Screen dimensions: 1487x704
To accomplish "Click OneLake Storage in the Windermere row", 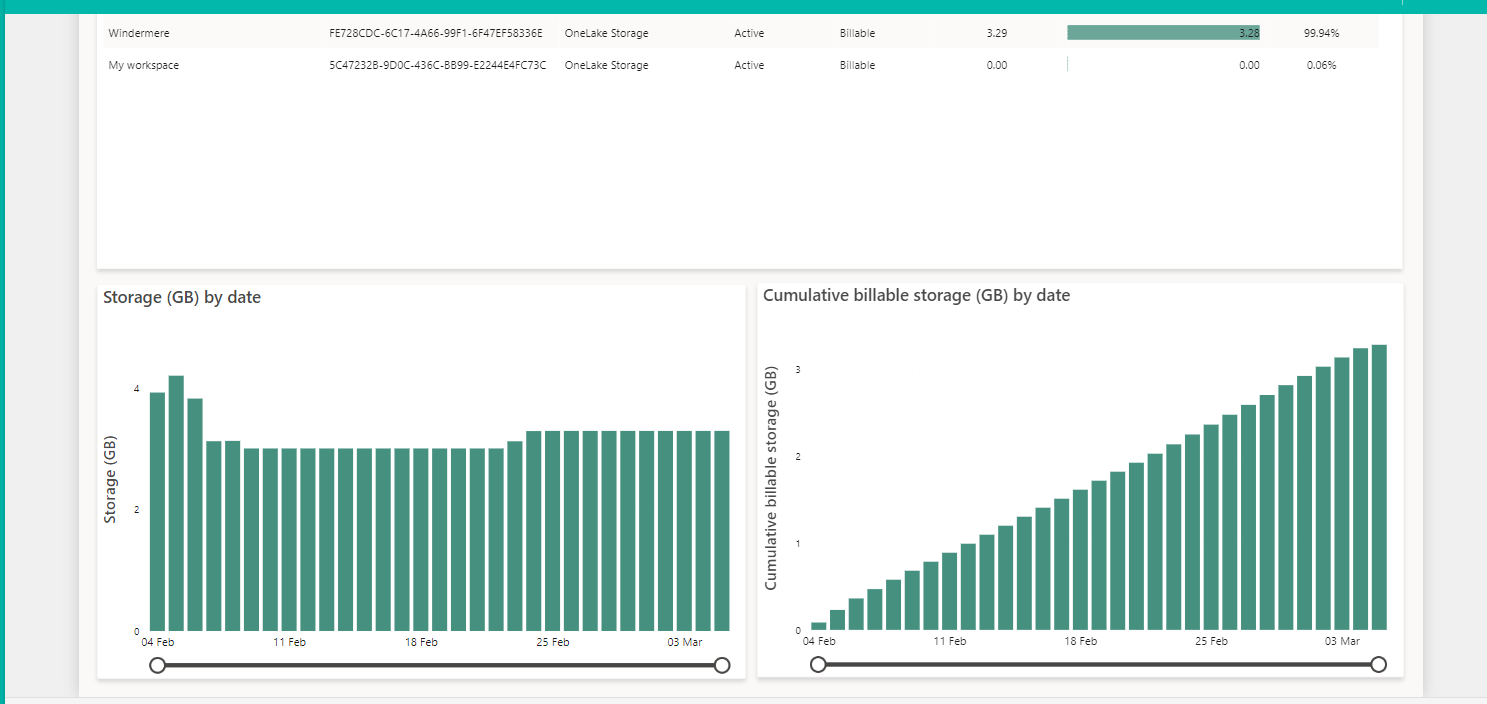I will coord(606,33).
